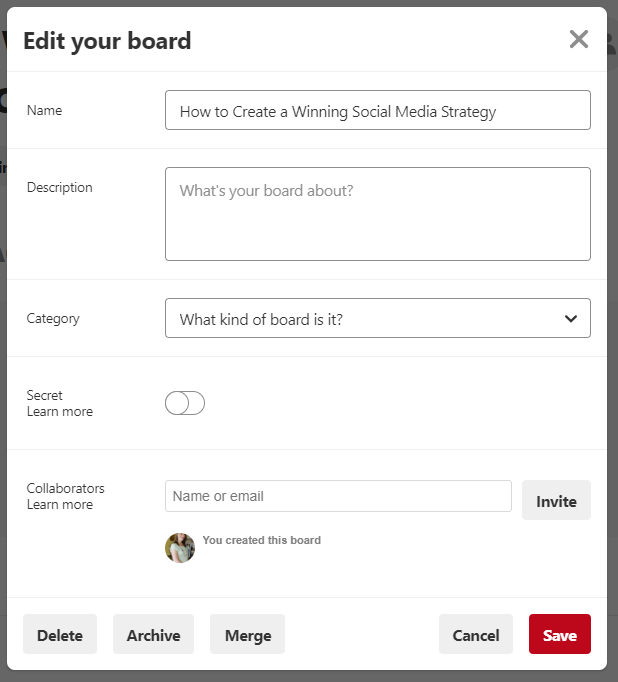
Task: Click the board creator's profile avatar
Action: click(x=180, y=548)
